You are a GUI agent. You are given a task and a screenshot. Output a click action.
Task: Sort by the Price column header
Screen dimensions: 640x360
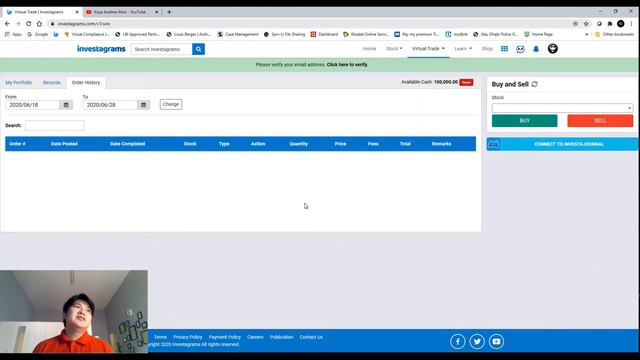[340, 144]
